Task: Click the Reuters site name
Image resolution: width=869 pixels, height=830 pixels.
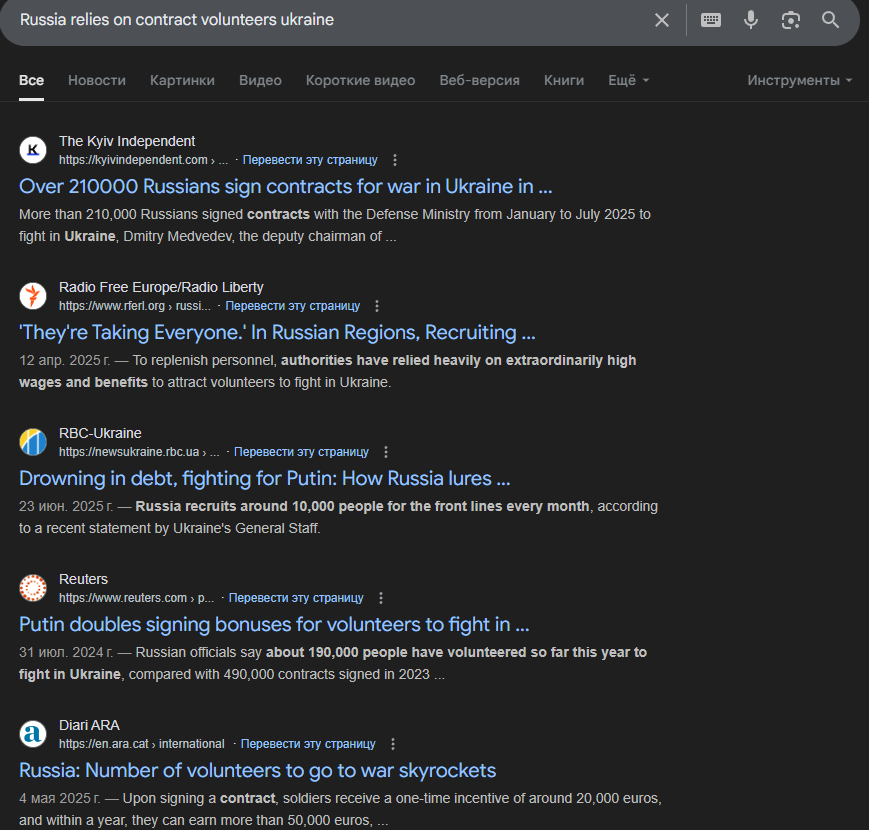Action: tap(83, 579)
